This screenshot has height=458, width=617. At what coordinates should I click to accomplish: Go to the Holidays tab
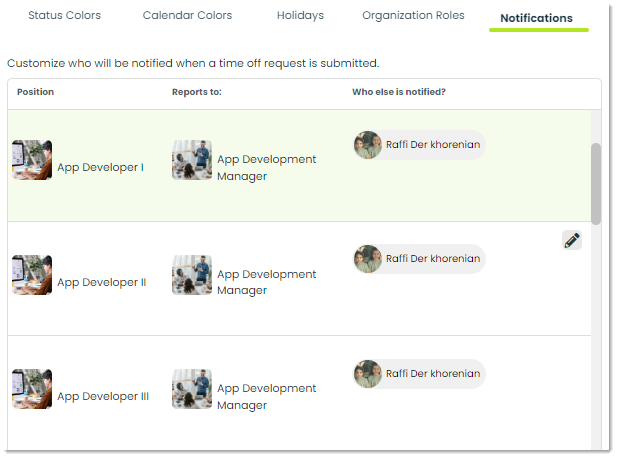(300, 15)
